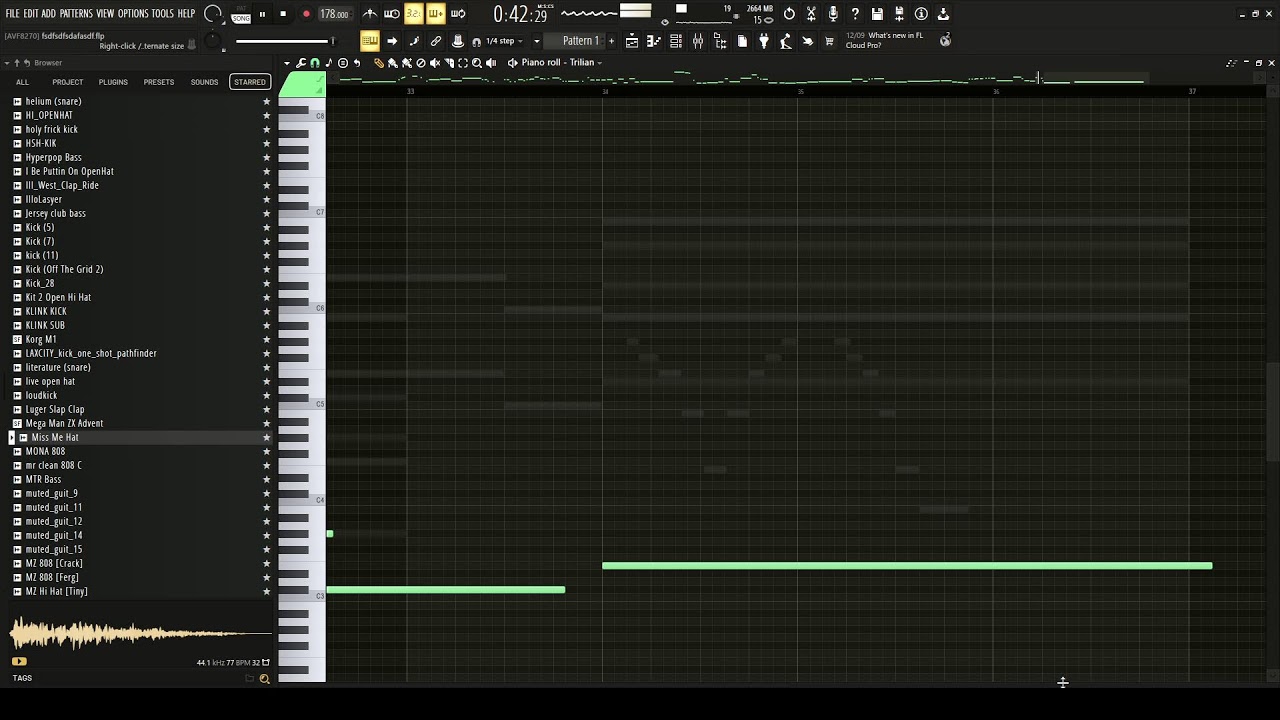
Task: Open piano roll wrench tools menu
Action: (301, 63)
